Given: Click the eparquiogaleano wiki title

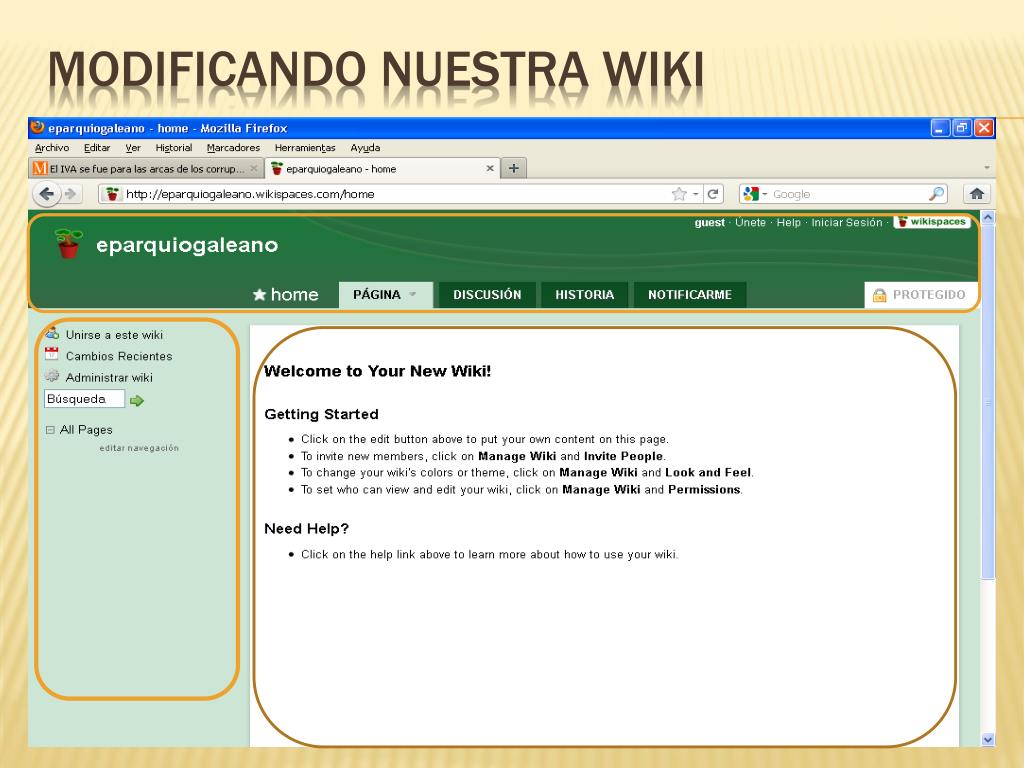Looking at the screenshot, I should pyautogui.click(x=187, y=245).
